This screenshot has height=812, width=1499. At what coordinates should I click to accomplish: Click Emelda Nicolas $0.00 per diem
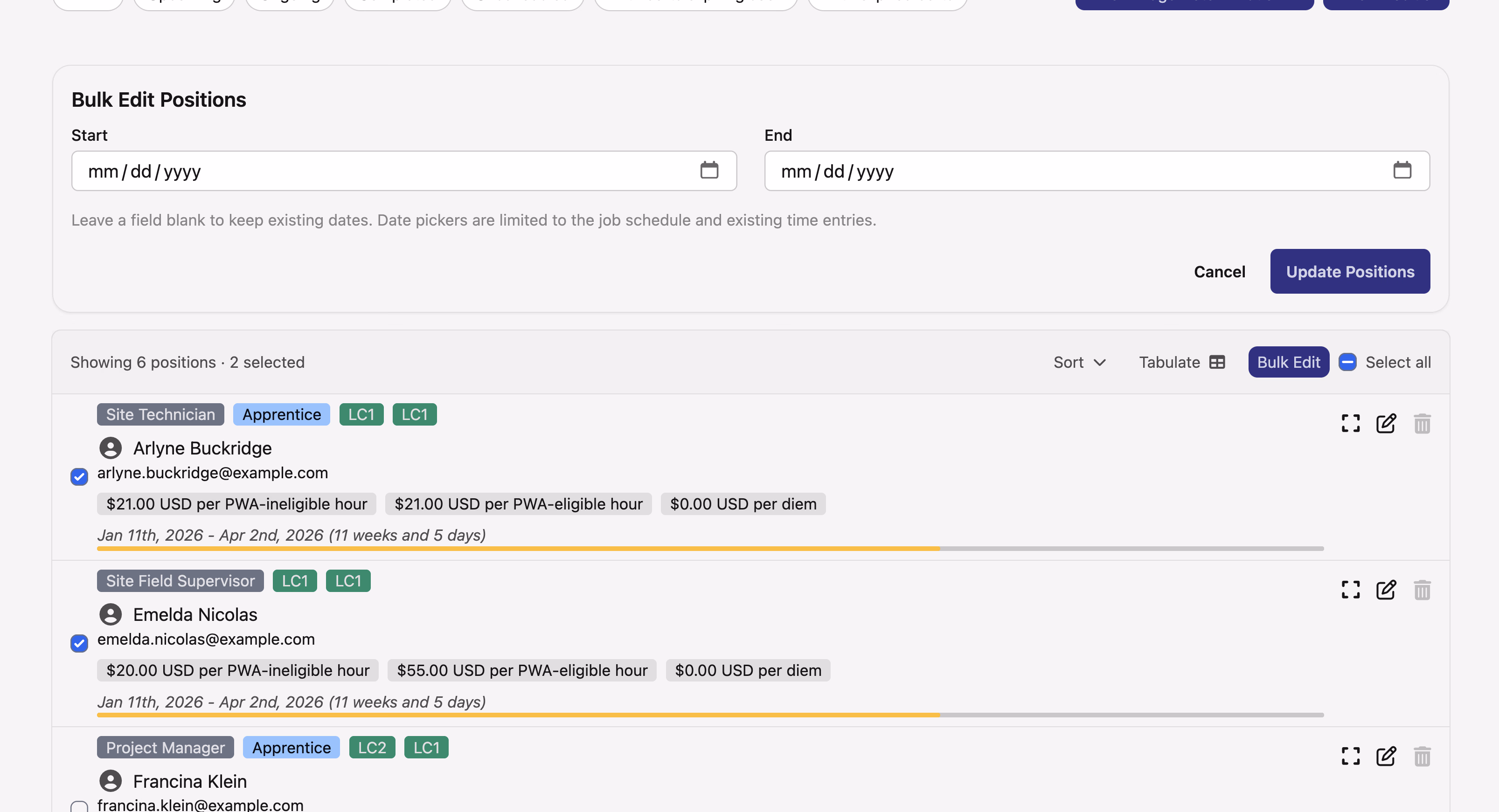pyautogui.click(x=749, y=670)
